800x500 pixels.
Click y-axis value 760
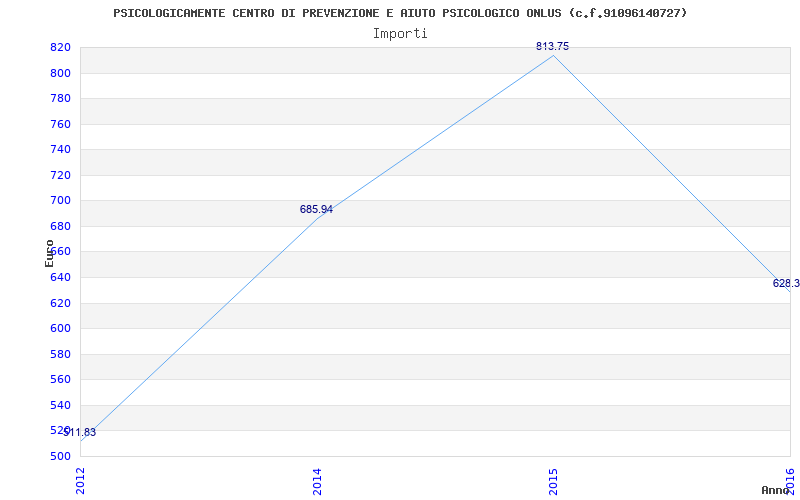click(x=59, y=124)
